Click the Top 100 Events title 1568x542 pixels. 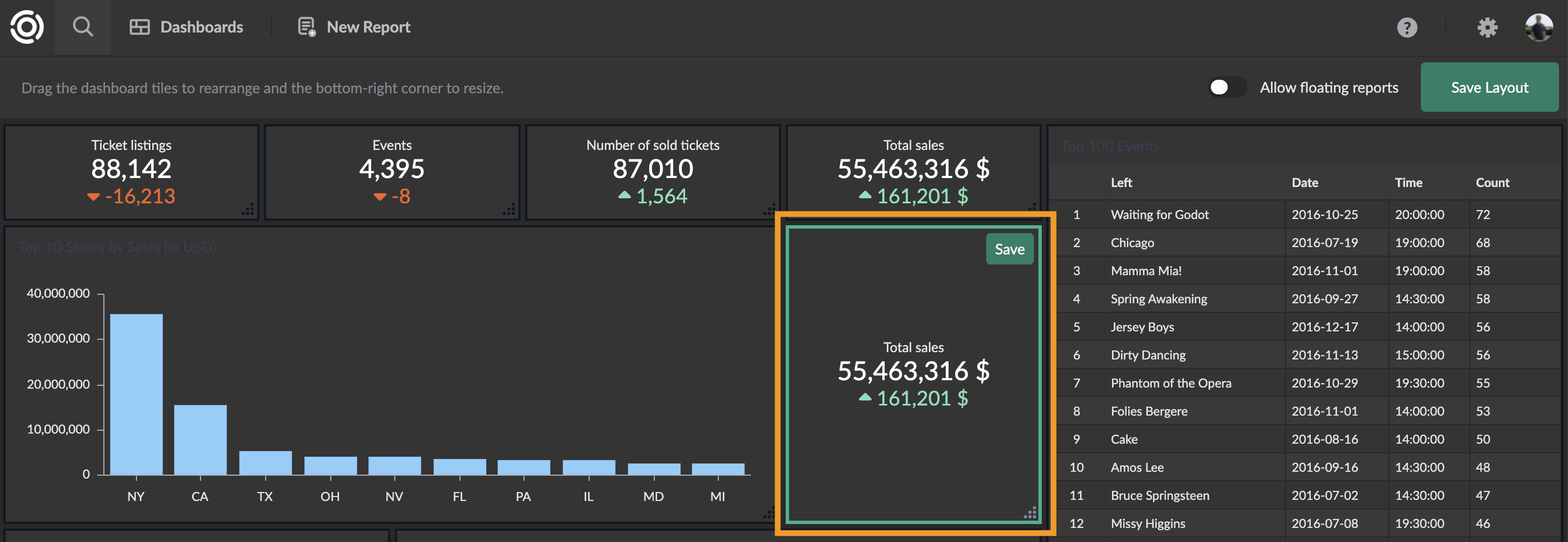(x=1110, y=146)
